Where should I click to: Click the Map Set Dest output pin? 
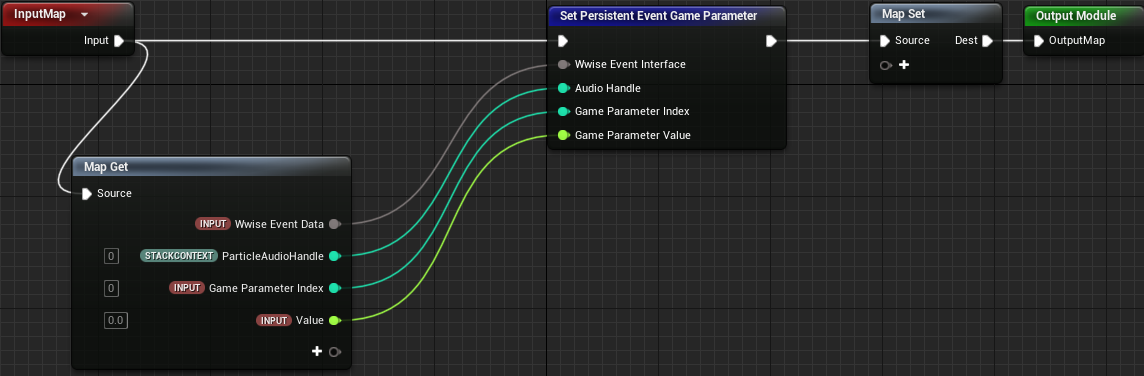987,41
